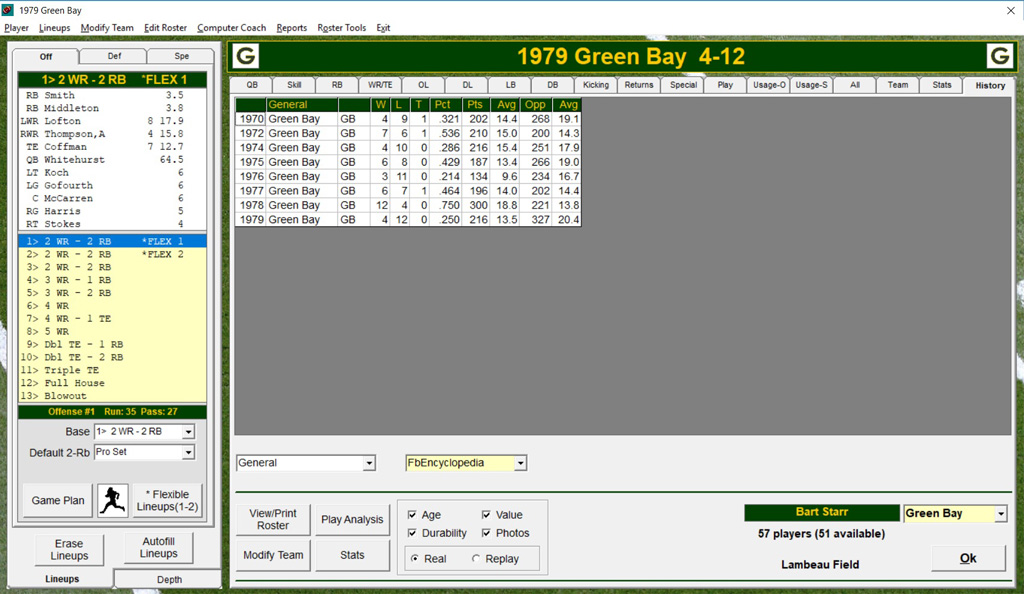Image resolution: width=1024 pixels, height=594 pixels.
Task: Open the Game Plan button
Action: (x=57, y=500)
